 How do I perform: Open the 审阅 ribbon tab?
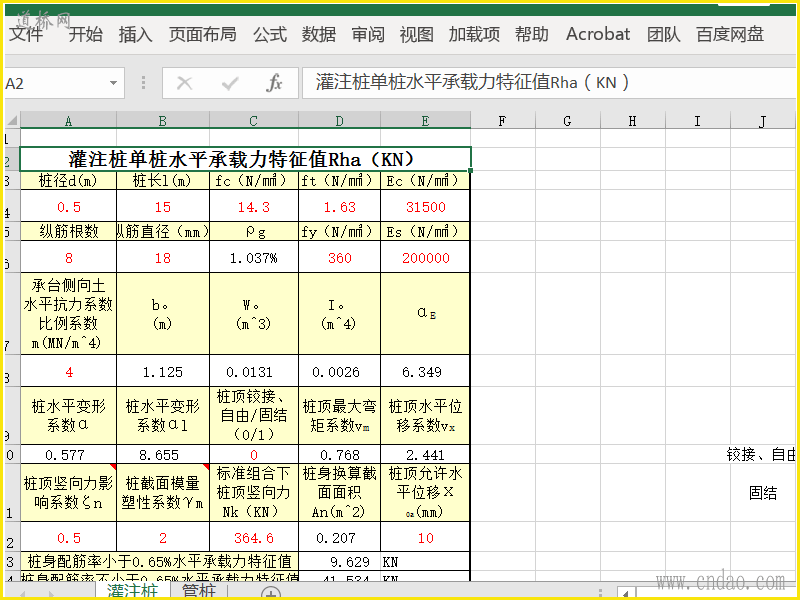point(368,34)
